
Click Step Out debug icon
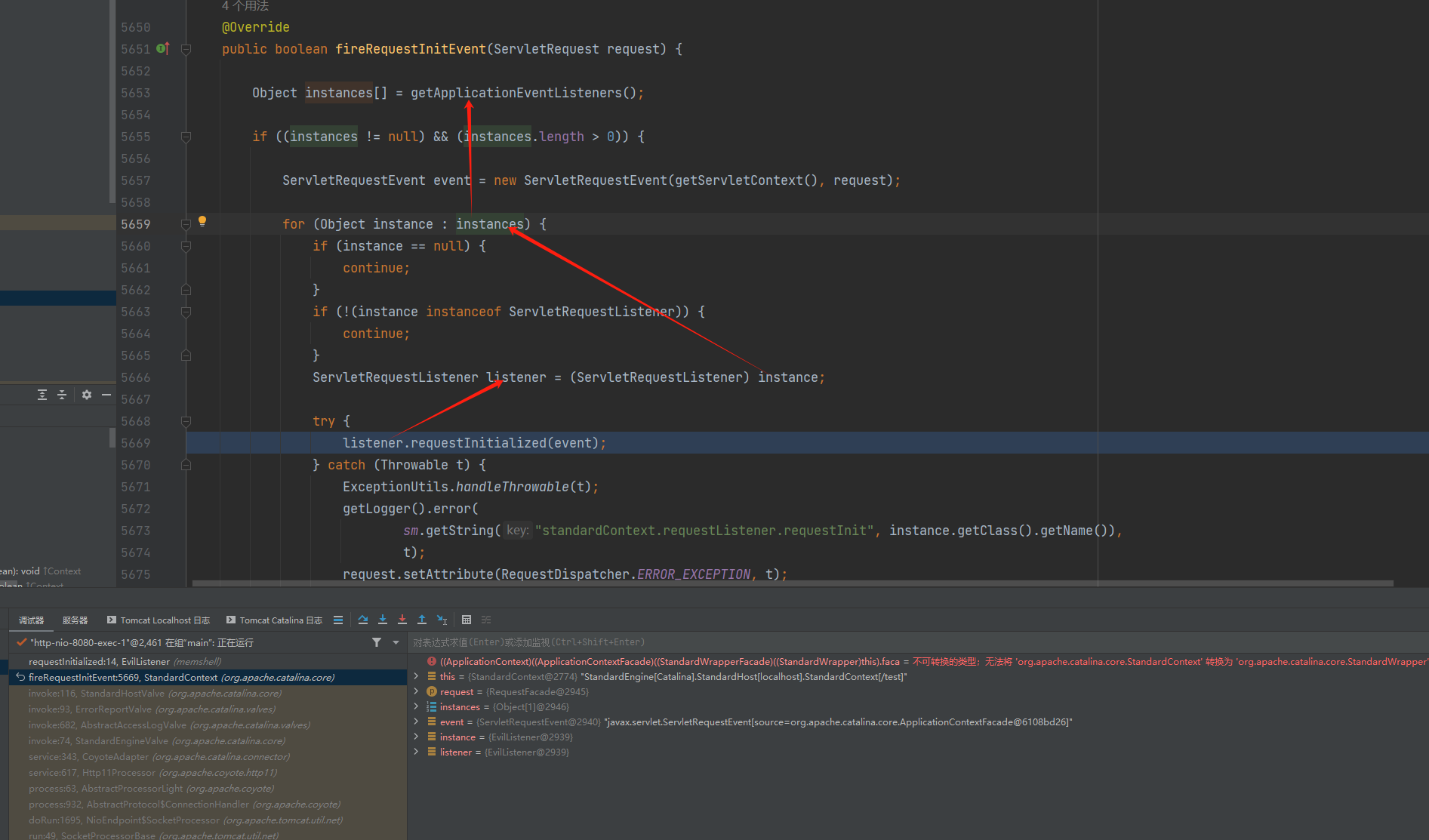422,620
